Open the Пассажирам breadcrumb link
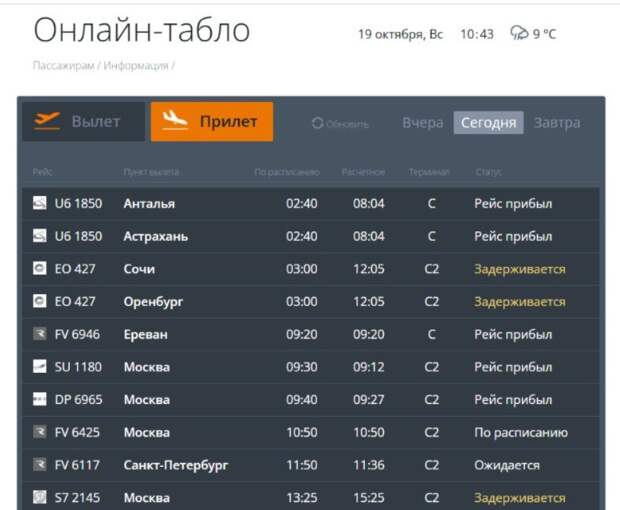620x510 pixels. pos(64,66)
